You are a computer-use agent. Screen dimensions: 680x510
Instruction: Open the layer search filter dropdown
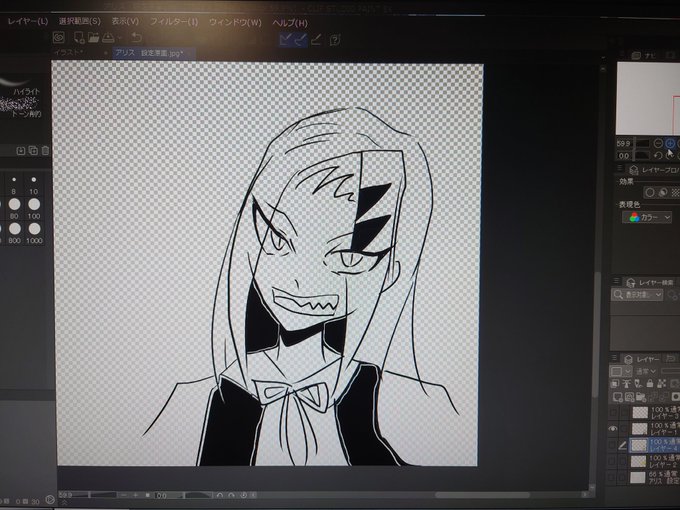pyautogui.click(x=638, y=295)
